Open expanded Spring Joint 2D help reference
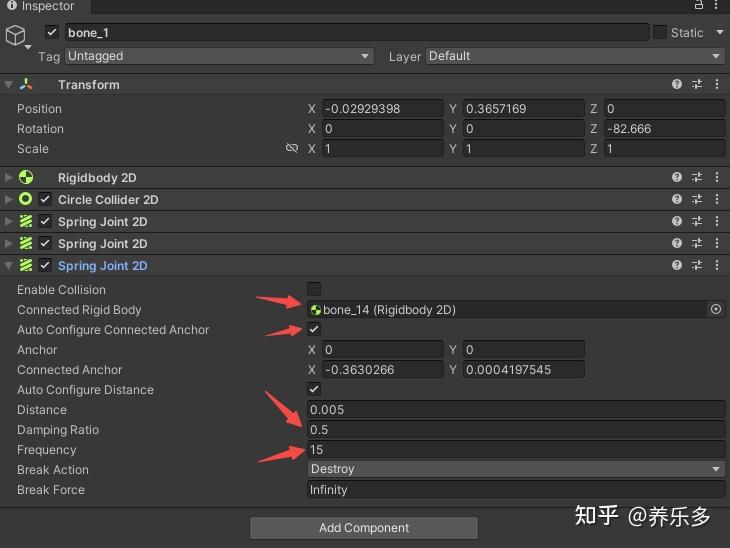The height and width of the screenshot is (548, 730). pos(676,265)
